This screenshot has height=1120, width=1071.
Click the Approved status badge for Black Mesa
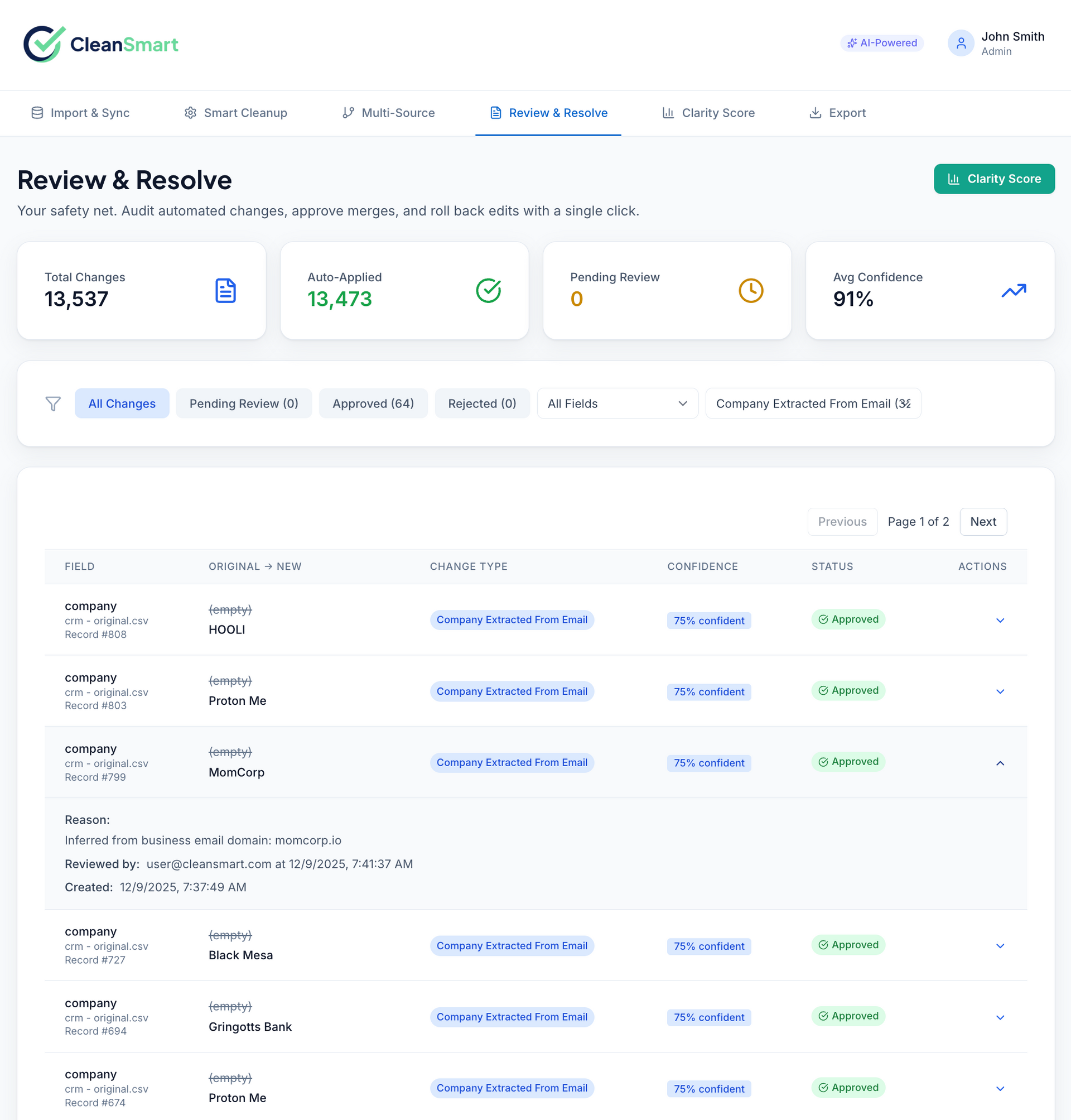point(848,945)
